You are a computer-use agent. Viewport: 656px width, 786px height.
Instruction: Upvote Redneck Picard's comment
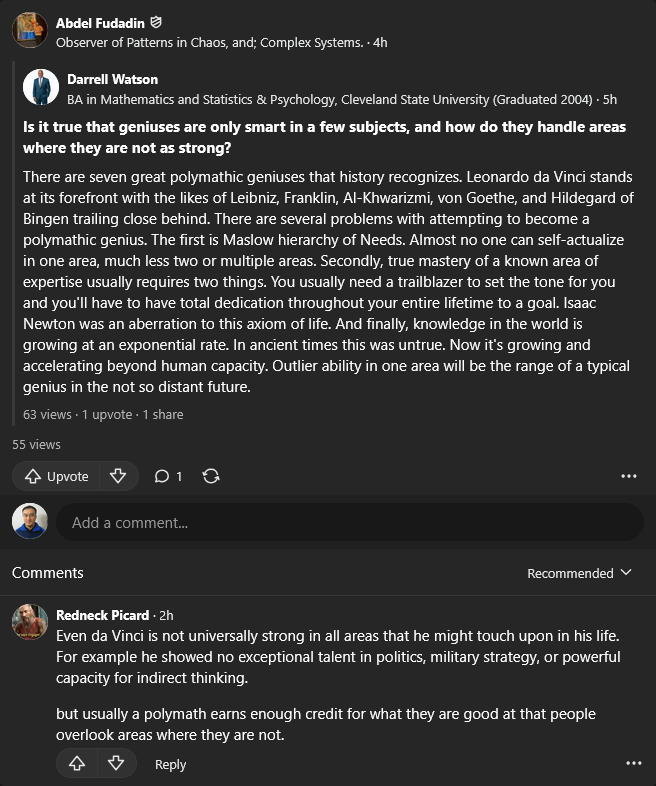coord(77,763)
